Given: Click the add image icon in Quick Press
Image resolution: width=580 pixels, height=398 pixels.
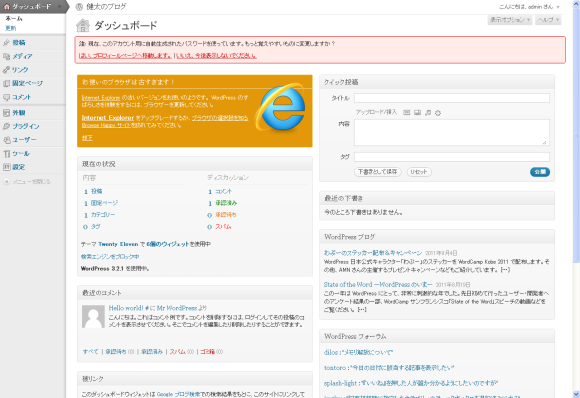Looking at the screenshot, I should coord(407,112).
